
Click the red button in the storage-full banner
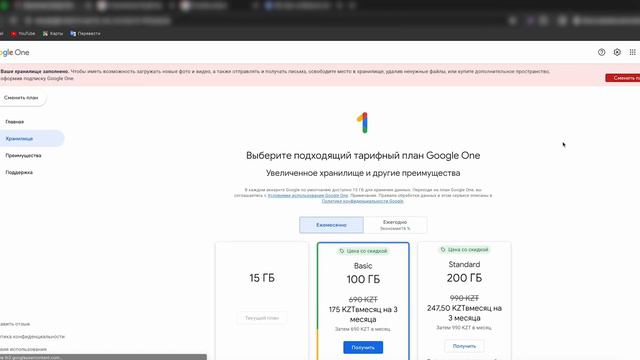coord(623,78)
